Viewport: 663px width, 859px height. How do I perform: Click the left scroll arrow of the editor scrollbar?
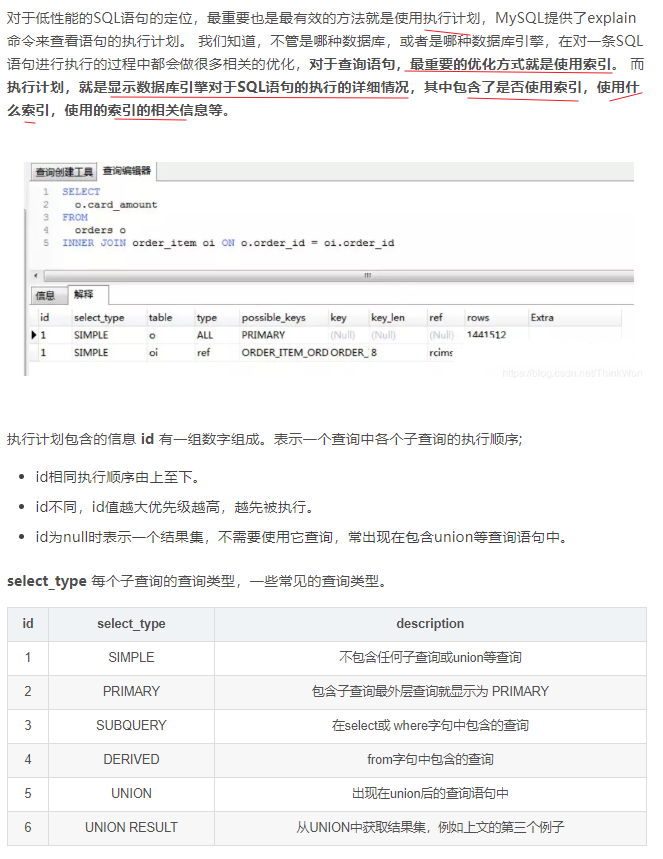coord(36,276)
